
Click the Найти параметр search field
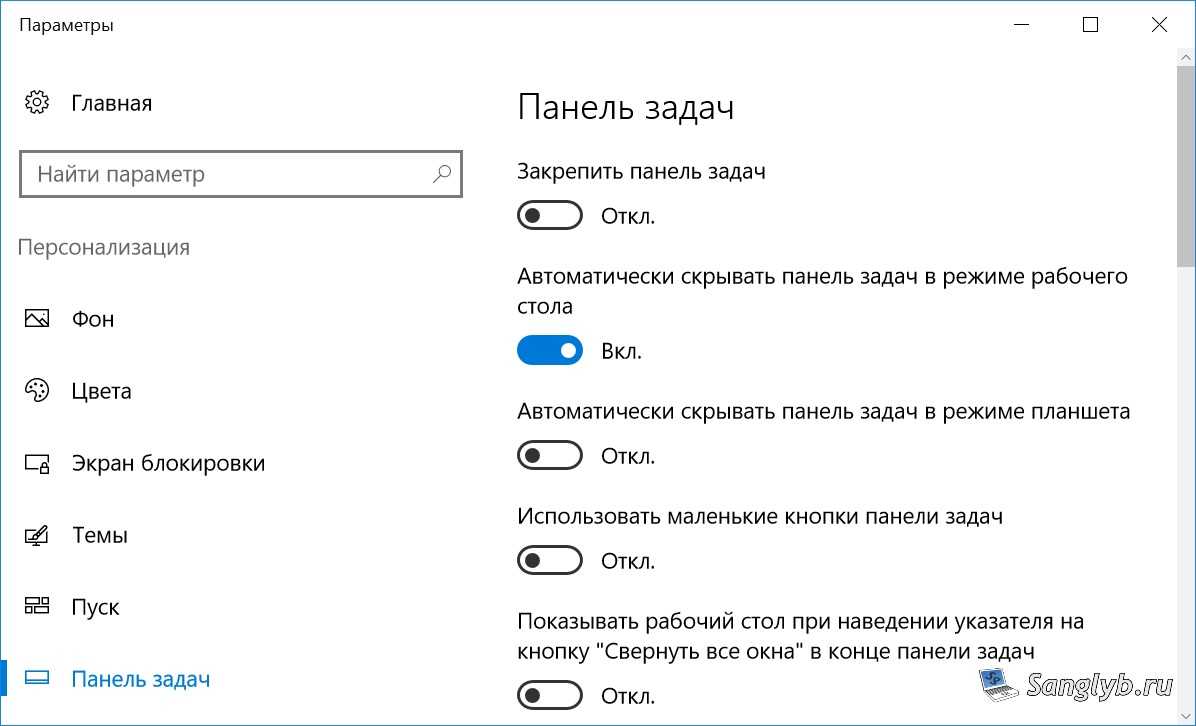coord(241,174)
